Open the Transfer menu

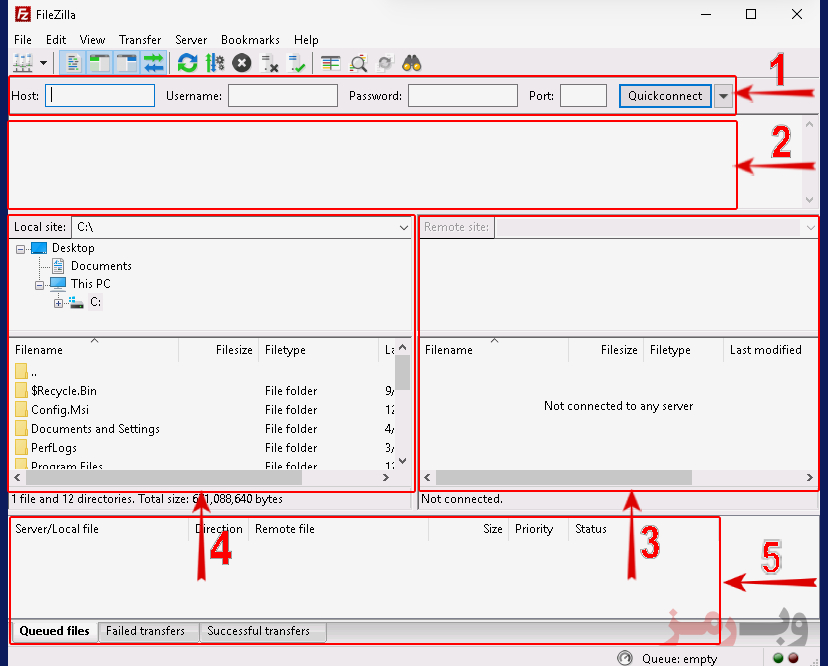[140, 40]
